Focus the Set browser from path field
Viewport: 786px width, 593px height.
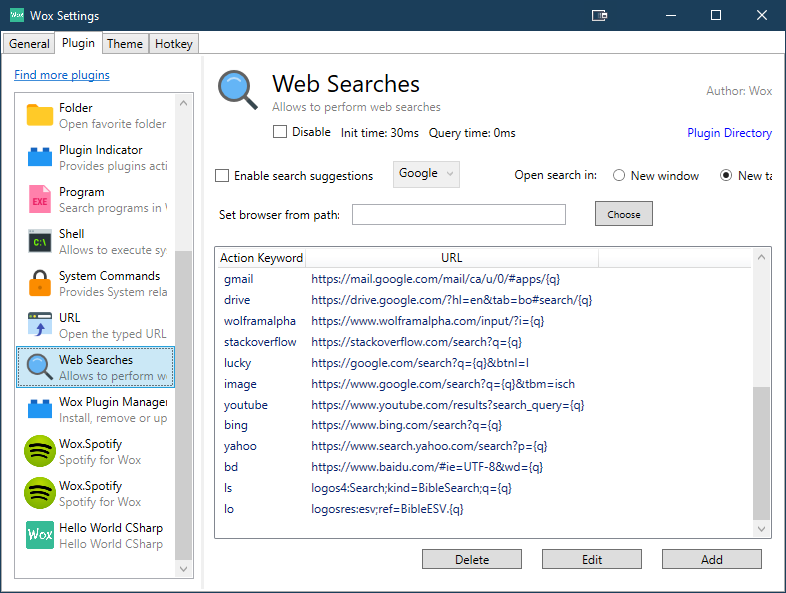(x=459, y=215)
